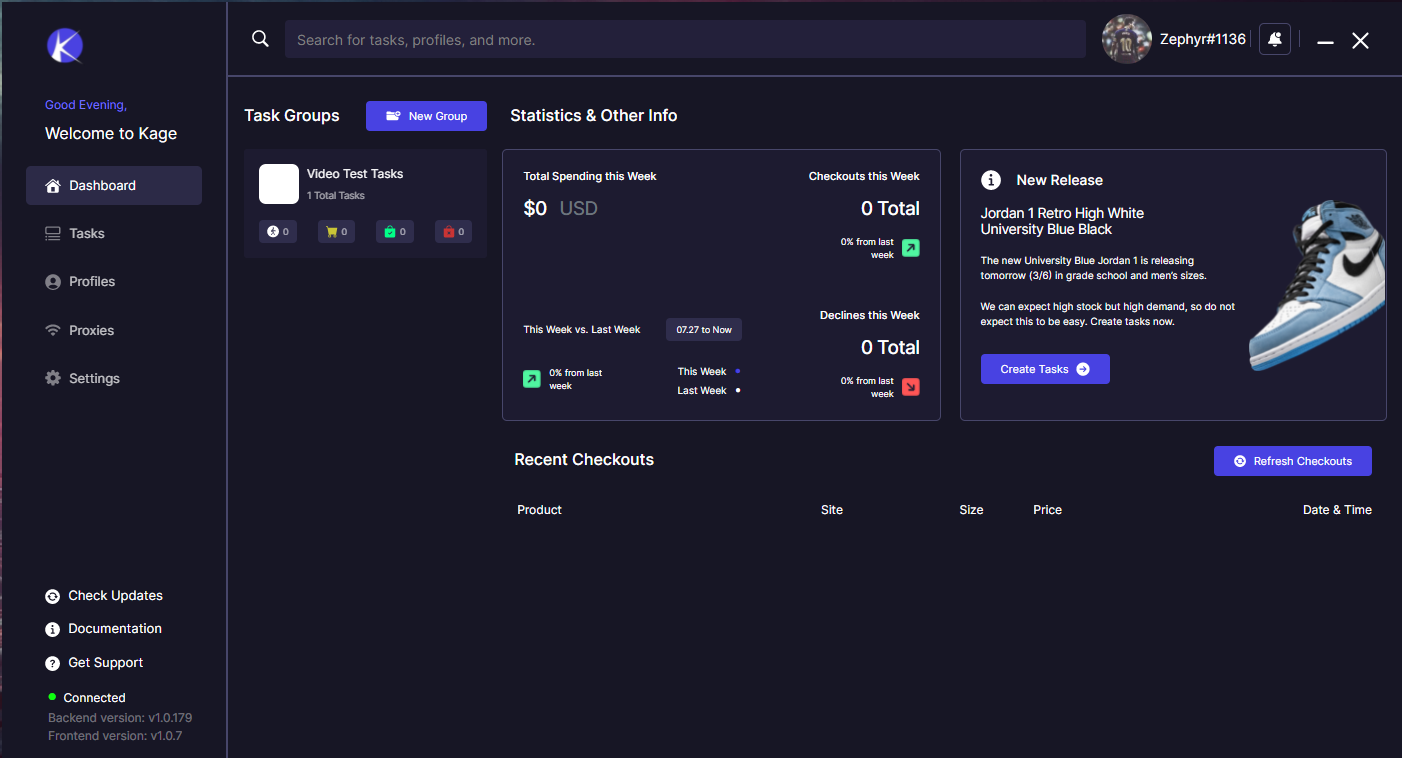Open the 07.27 to Now date range
The width and height of the screenshot is (1402, 758).
[704, 330]
